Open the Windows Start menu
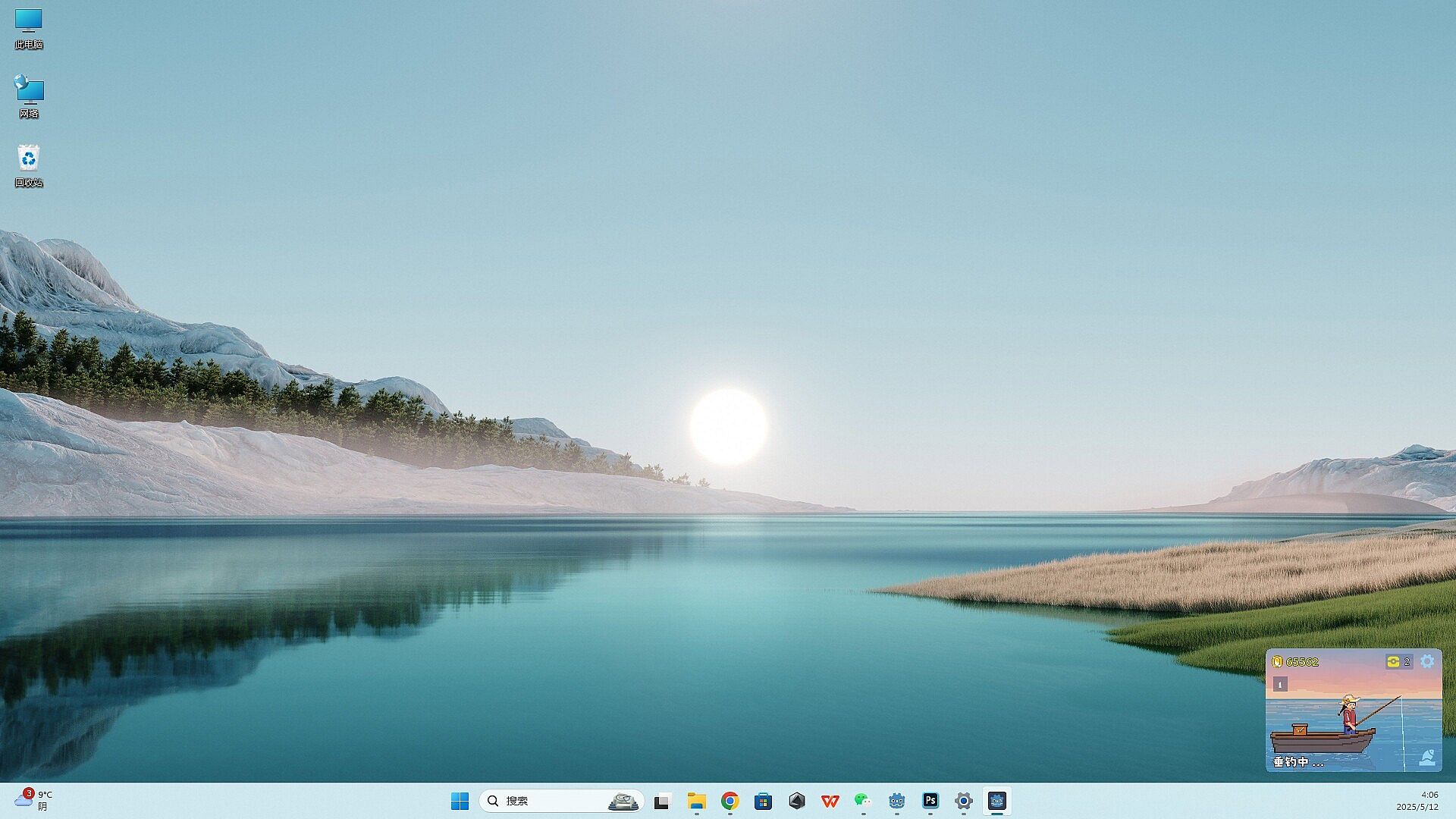 [x=460, y=801]
